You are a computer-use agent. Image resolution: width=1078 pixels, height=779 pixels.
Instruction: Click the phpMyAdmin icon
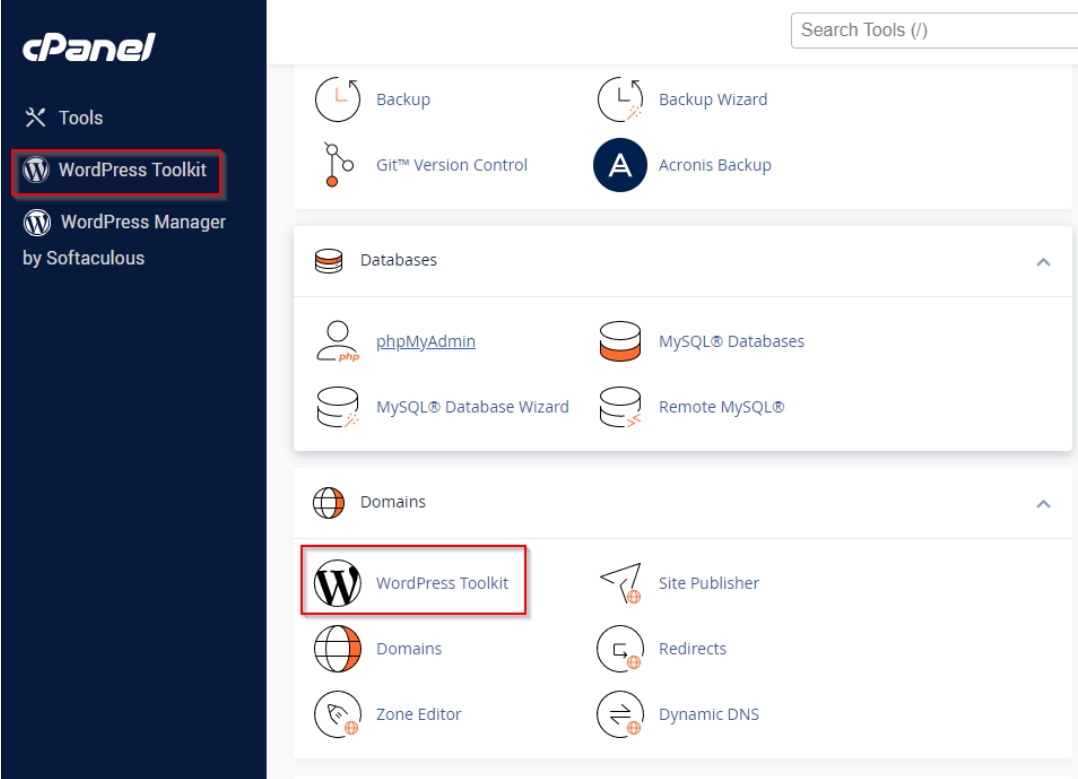(336, 342)
